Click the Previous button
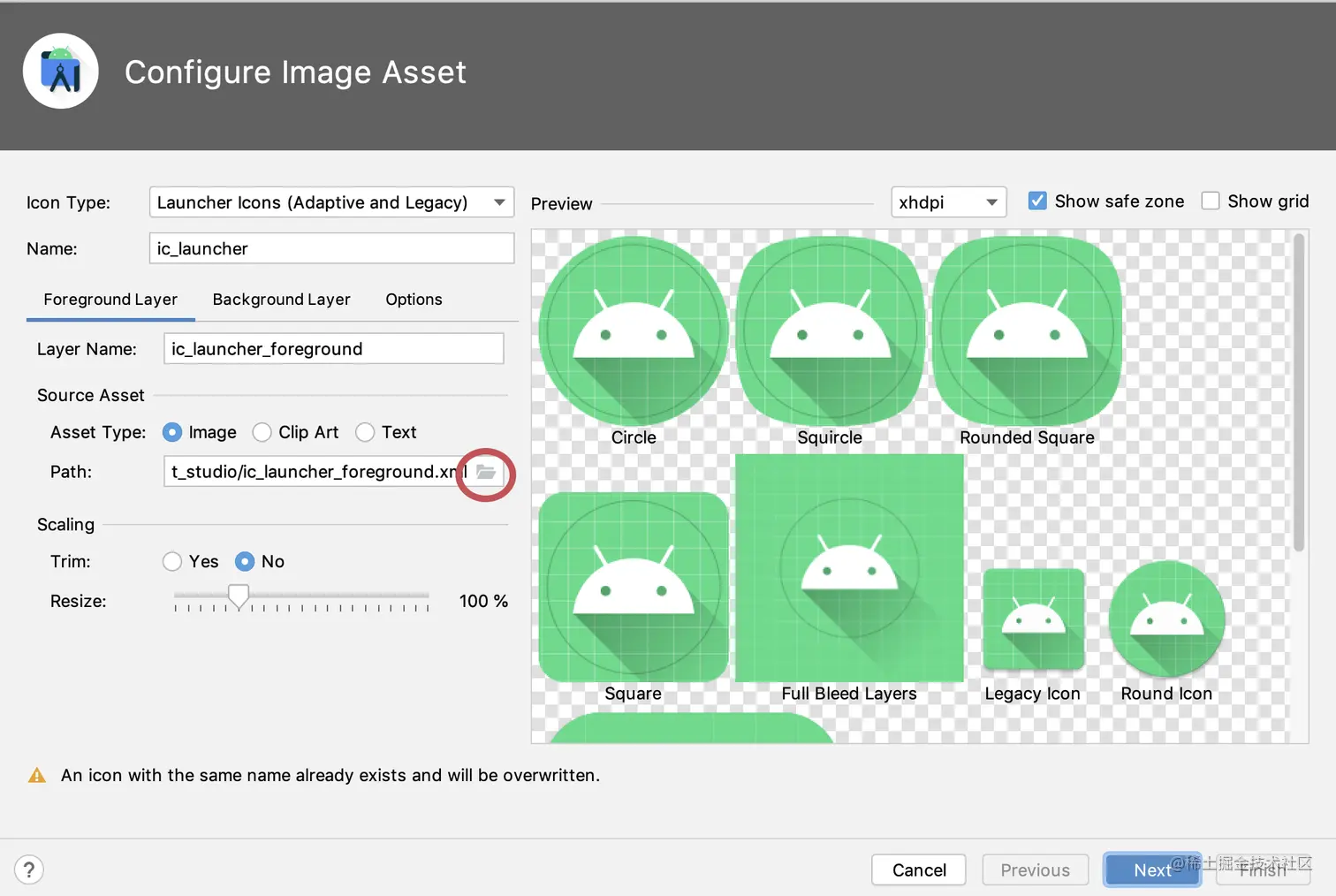The width and height of the screenshot is (1336, 896). 1035,870
